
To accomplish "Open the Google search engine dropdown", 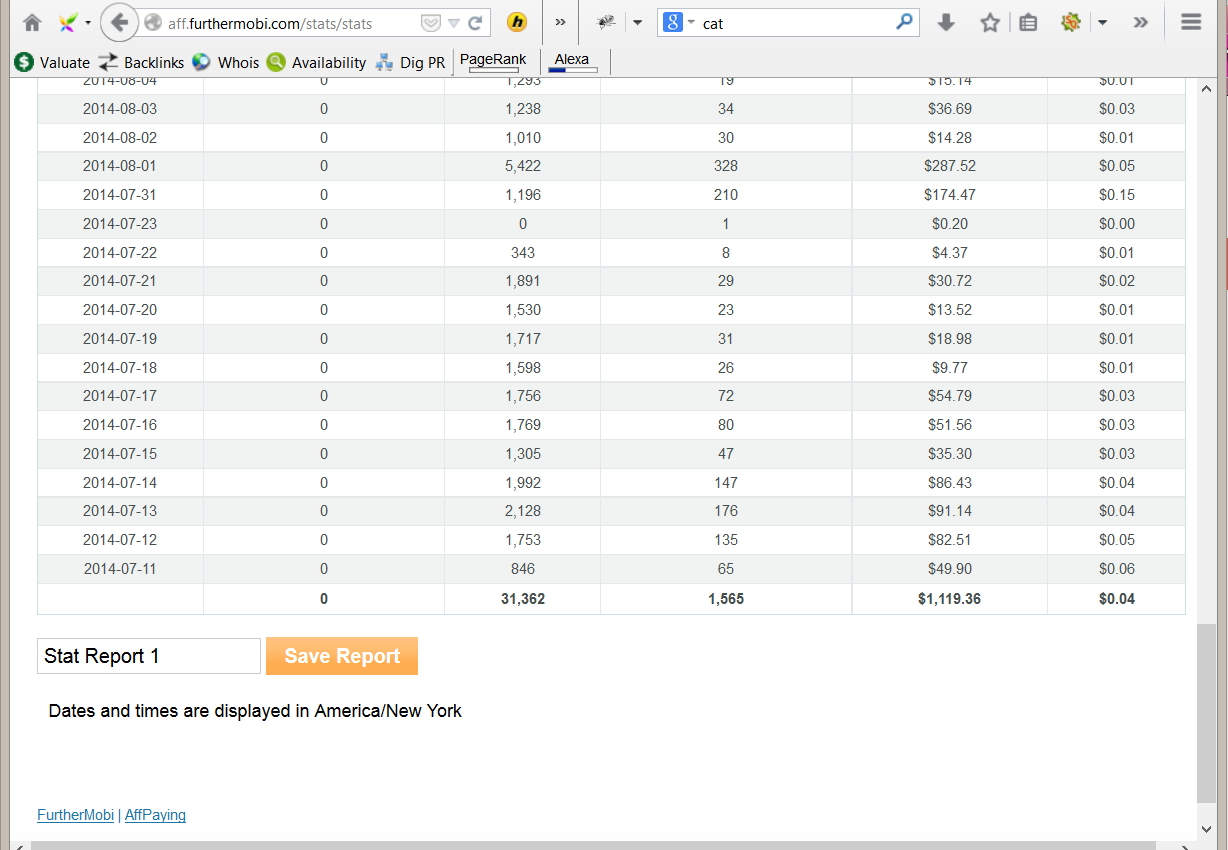I will [679, 23].
